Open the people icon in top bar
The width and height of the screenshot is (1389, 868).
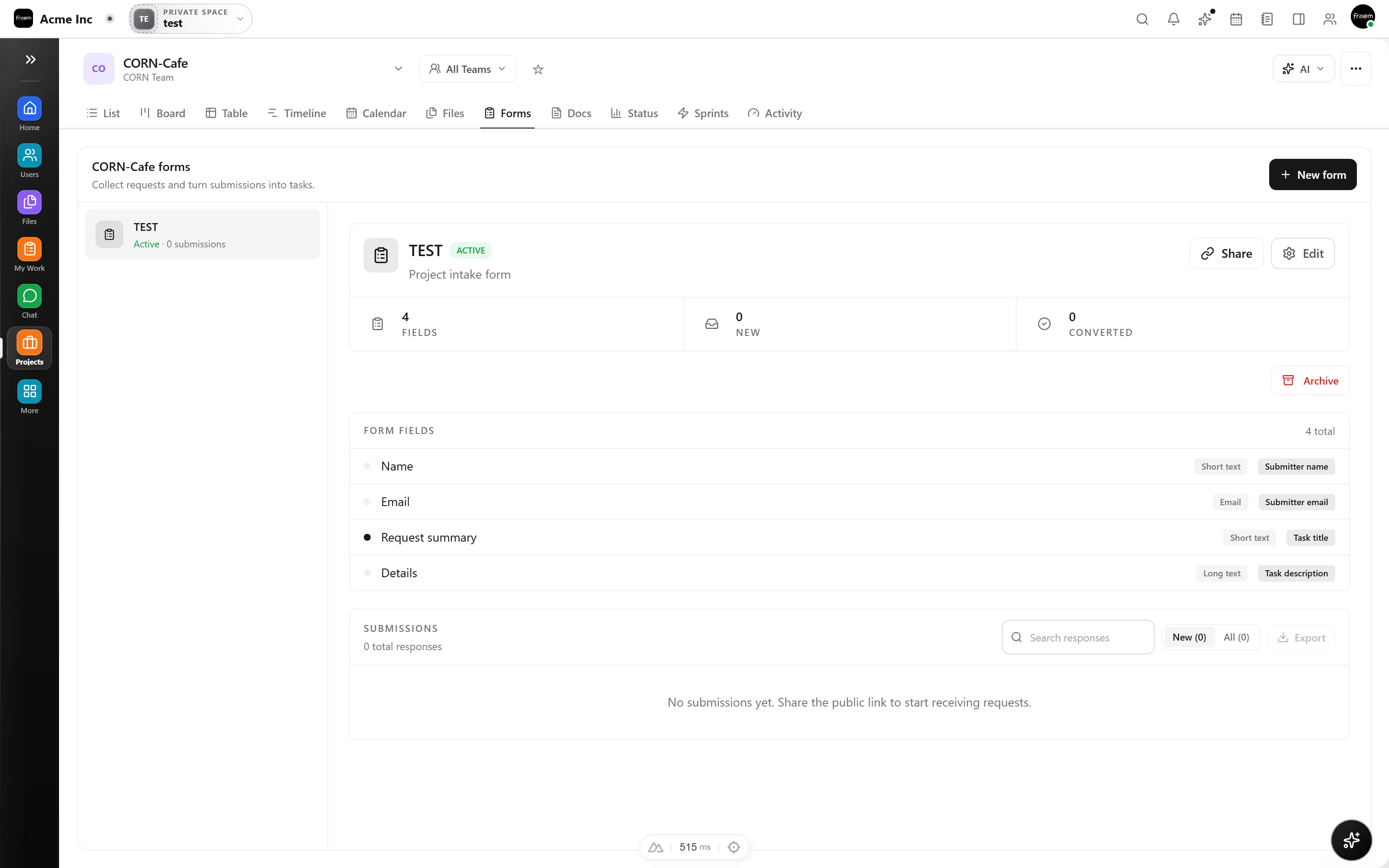point(1329,19)
